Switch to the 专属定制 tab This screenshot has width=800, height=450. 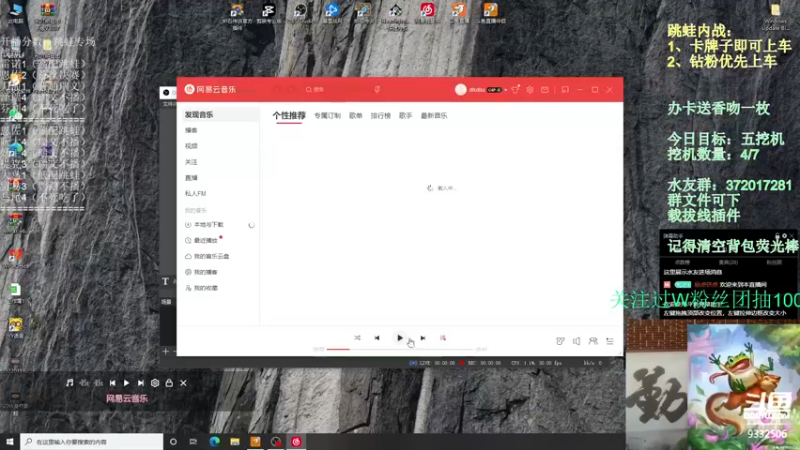pos(327,116)
